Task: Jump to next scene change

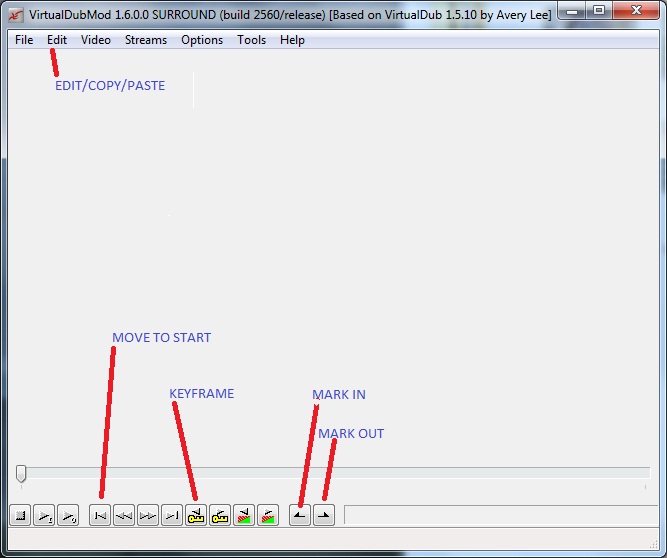Action: [268, 515]
